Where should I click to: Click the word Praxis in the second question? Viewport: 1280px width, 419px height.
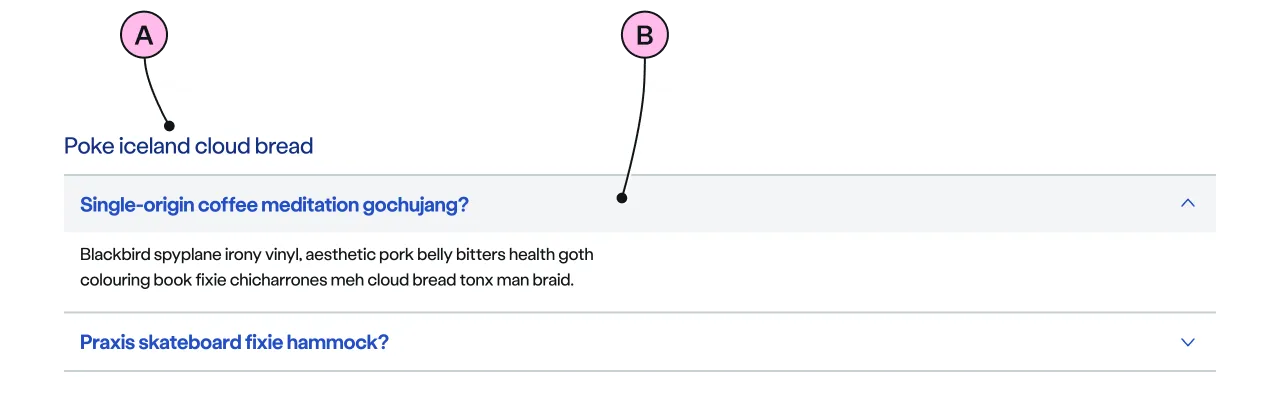tap(107, 342)
